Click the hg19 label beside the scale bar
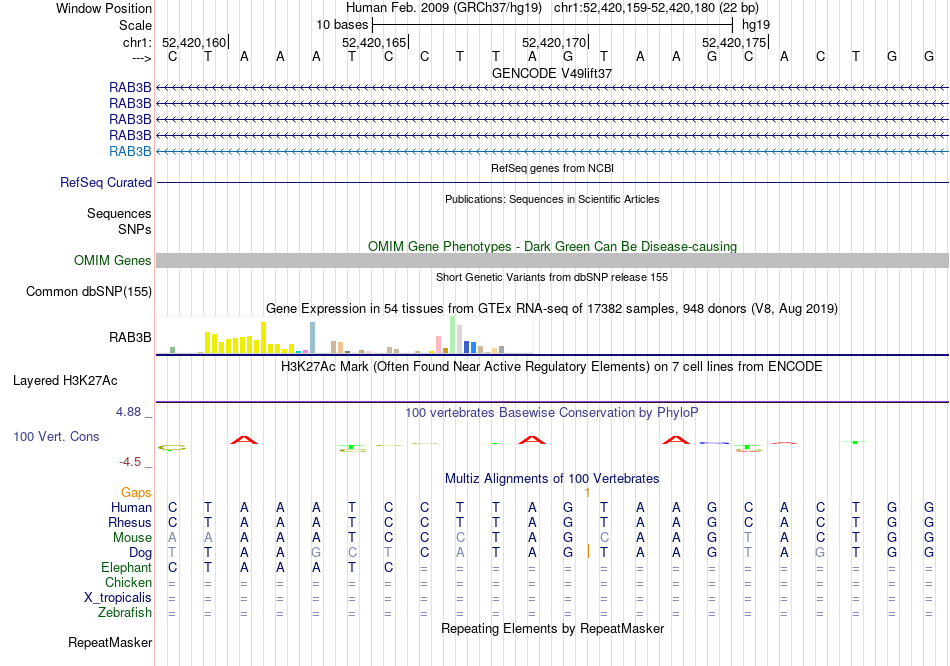950x666 pixels. [756, 25]
